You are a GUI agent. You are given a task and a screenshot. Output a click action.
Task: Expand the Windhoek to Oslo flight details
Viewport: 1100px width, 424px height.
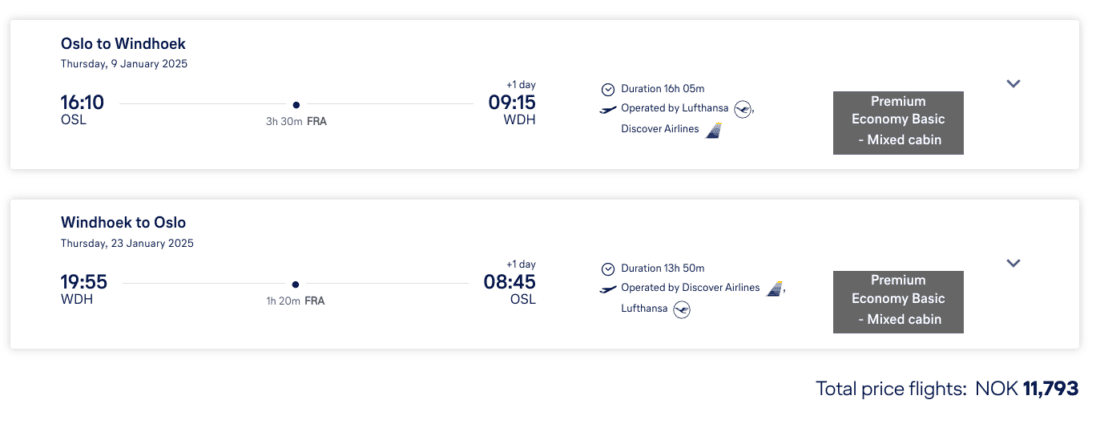point(1013,263)
